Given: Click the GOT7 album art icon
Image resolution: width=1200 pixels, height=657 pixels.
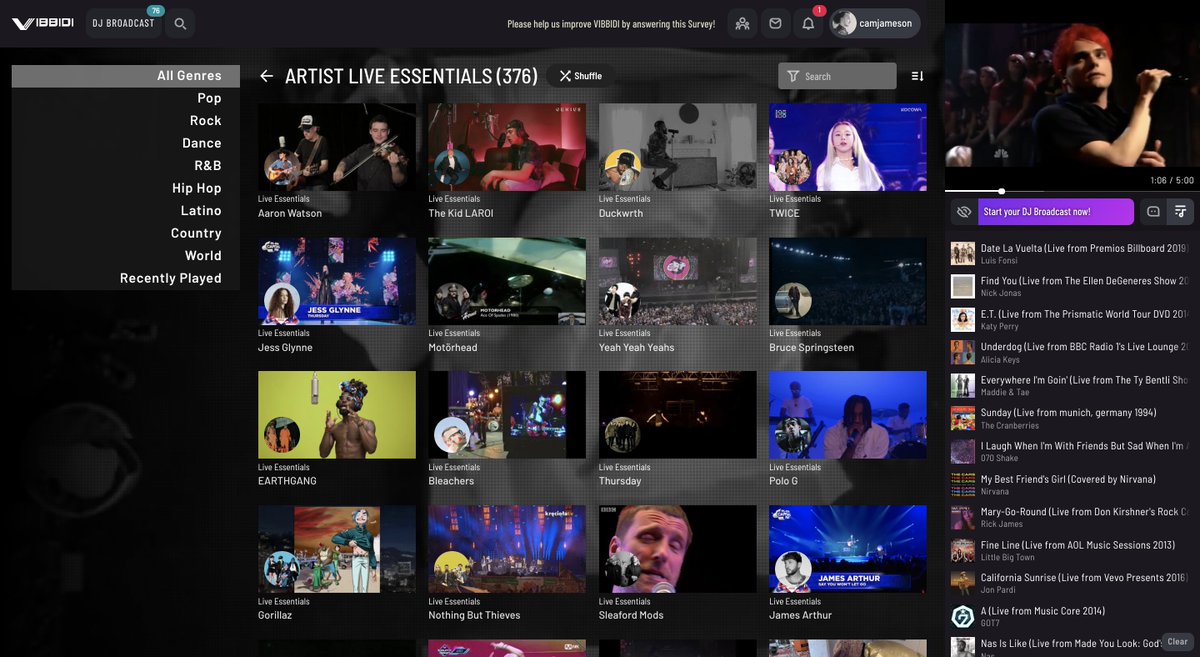Looking at the screenshot, I should (x=962, y=616).
